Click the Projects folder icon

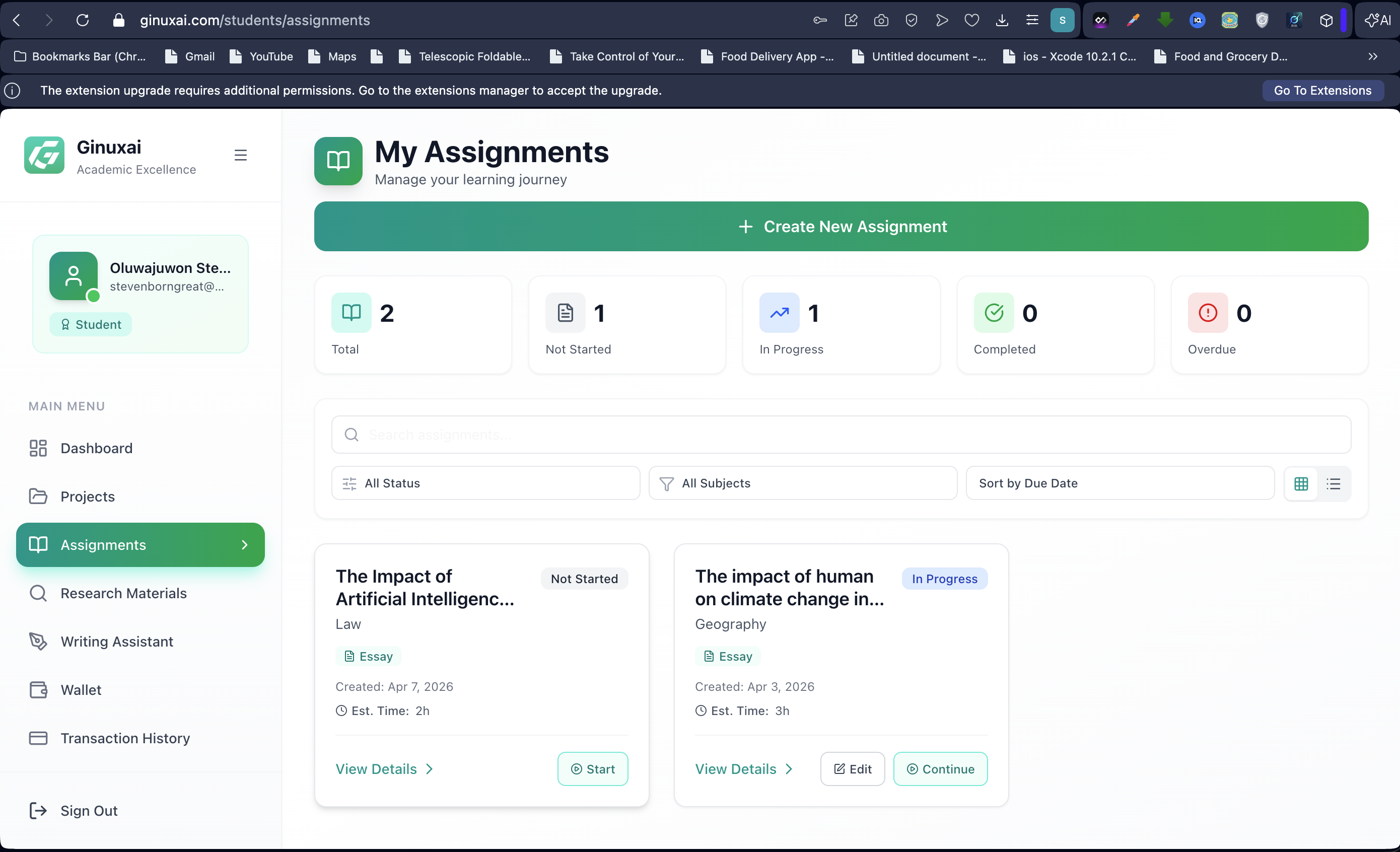(x=38, y=496)
